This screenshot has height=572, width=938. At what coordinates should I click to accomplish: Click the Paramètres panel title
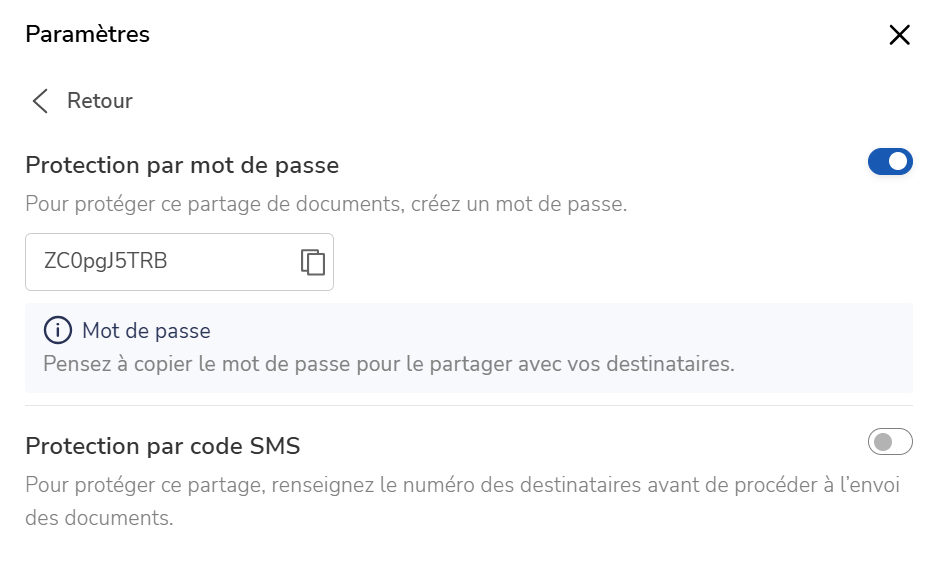point(87,34)
